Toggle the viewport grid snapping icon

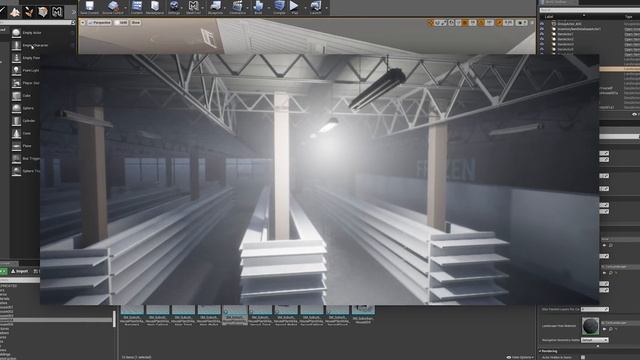pyautogui.click(x=465, y=23)
